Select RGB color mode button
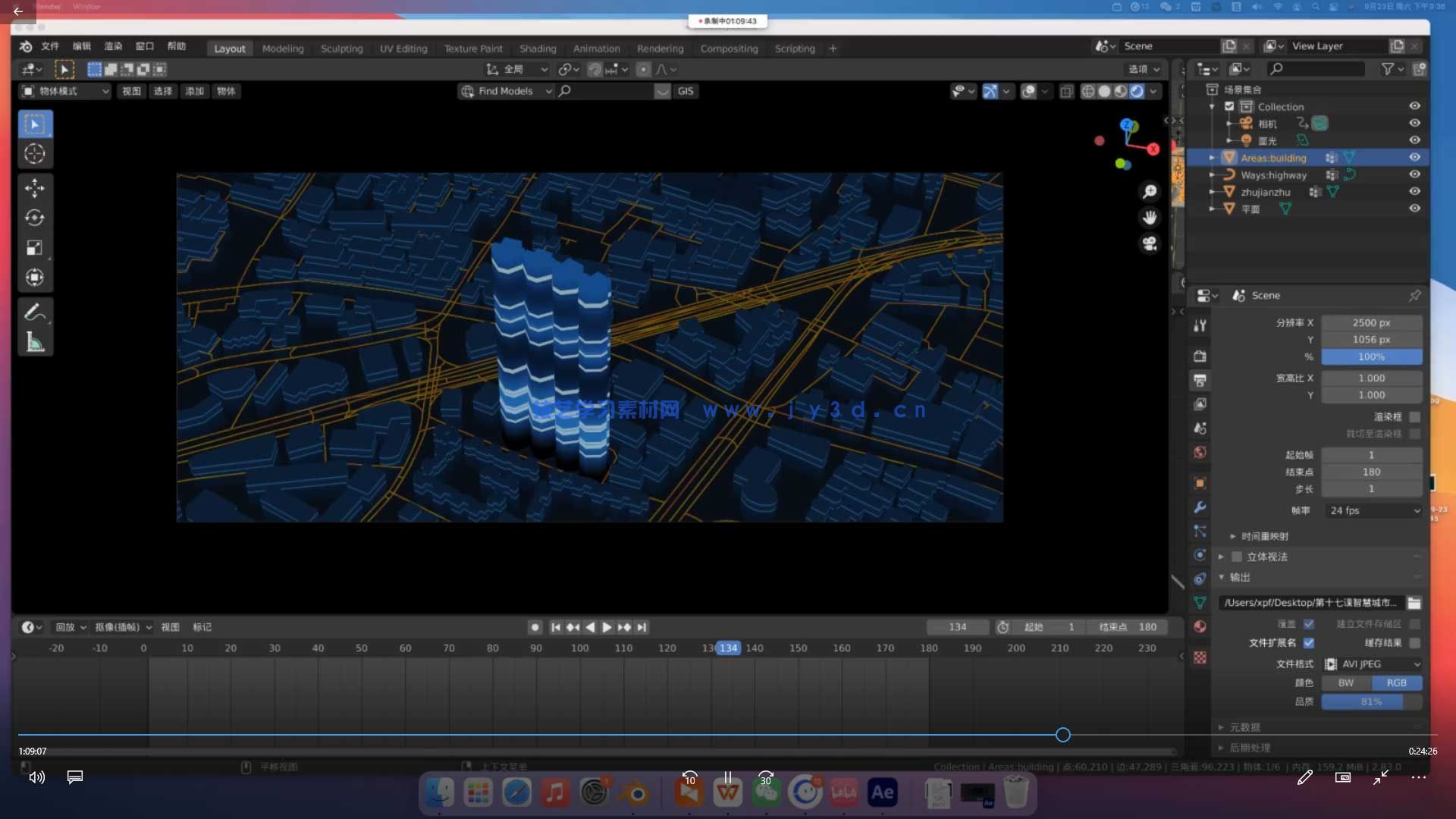 1396,682
